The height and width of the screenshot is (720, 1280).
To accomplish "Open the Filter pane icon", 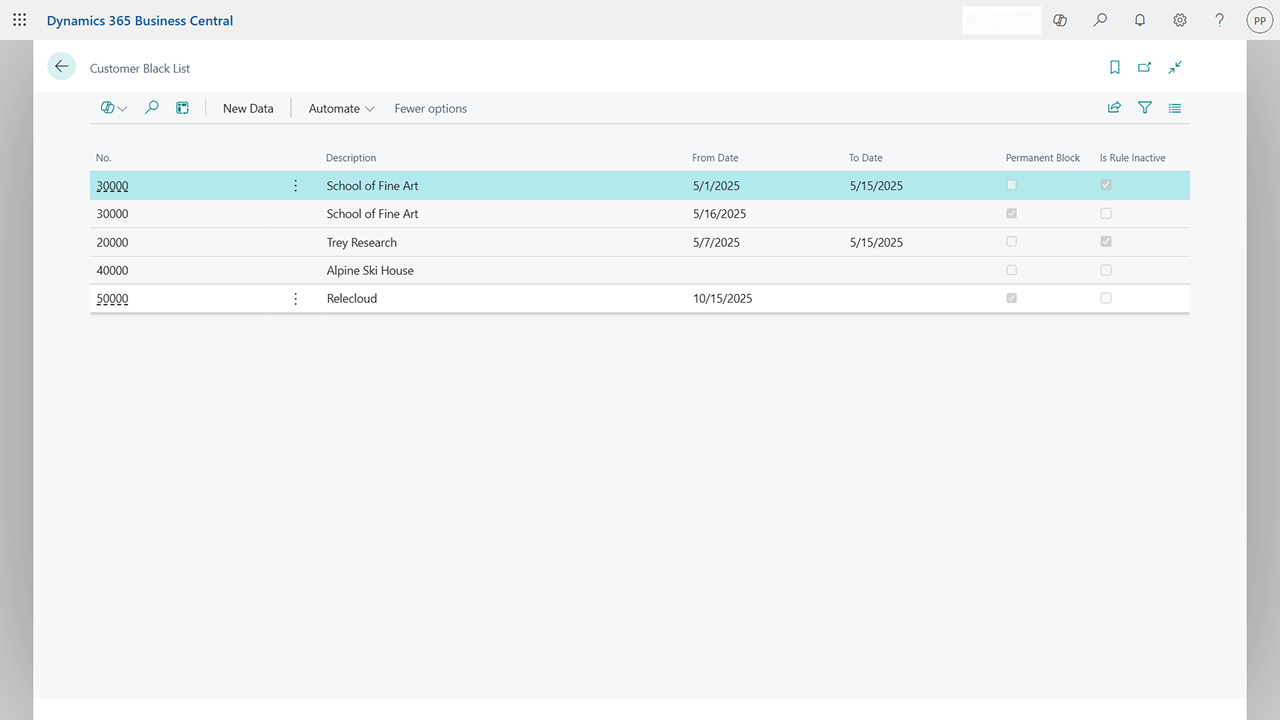I will pos(1144,107).
